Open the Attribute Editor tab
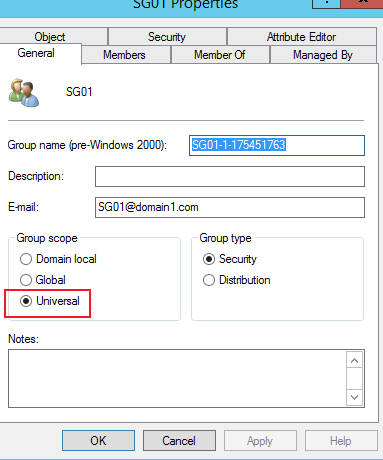Image resolution: width=383 pixels, height=460 pixels. [x=302, y=37]
